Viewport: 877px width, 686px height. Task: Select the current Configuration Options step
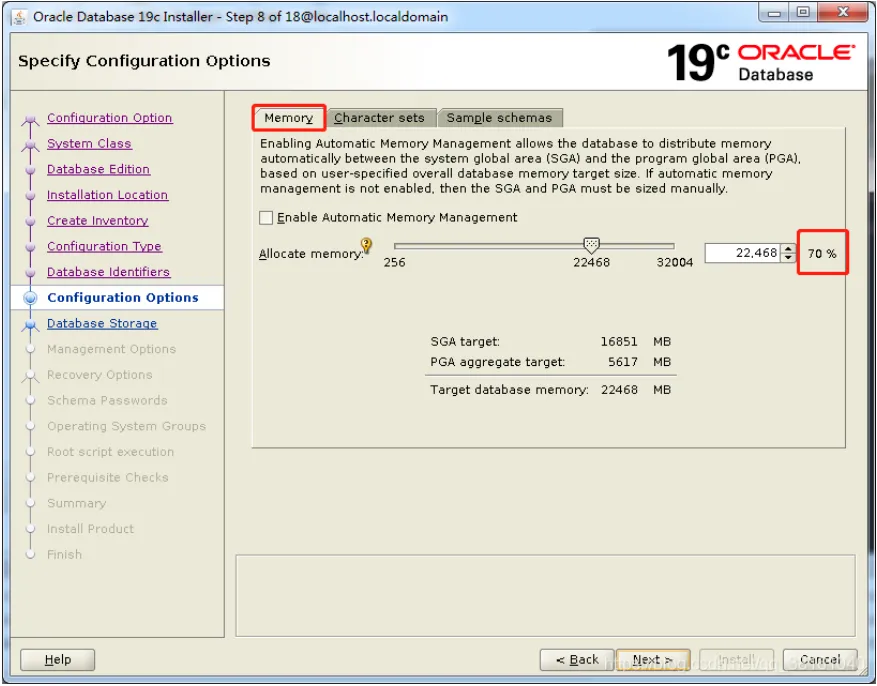(122, 298)
